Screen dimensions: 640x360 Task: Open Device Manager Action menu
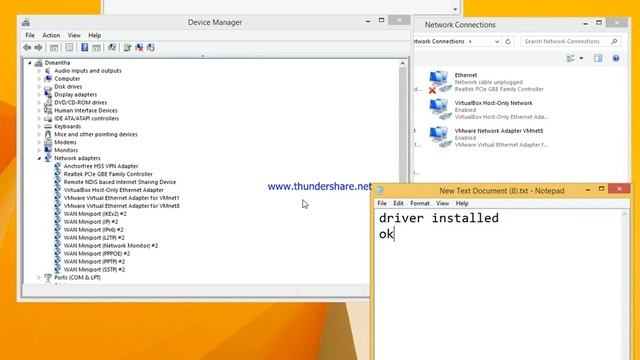point(51,35)
